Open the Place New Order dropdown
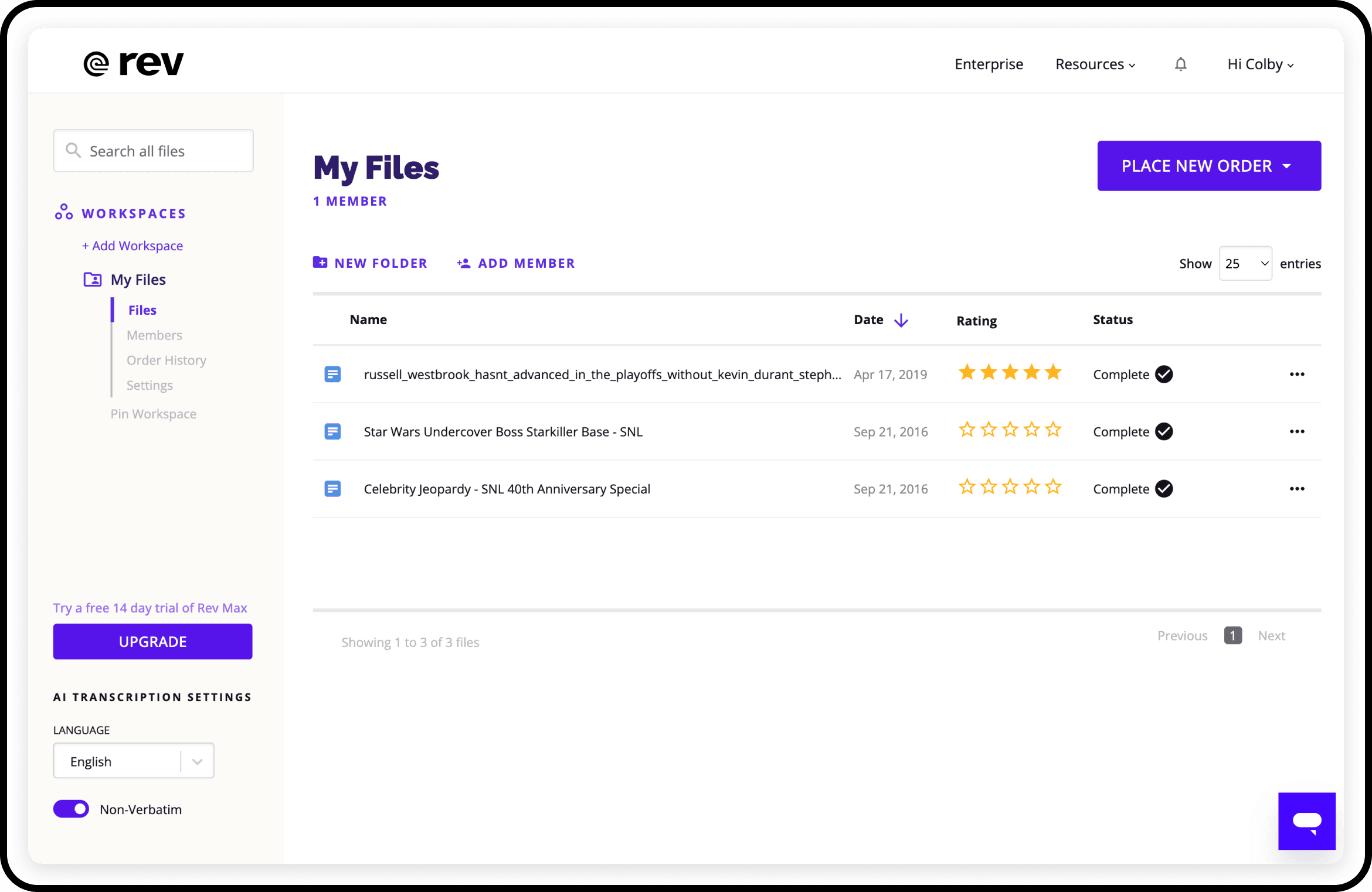1372x892 pixels. click(1209, 166)
